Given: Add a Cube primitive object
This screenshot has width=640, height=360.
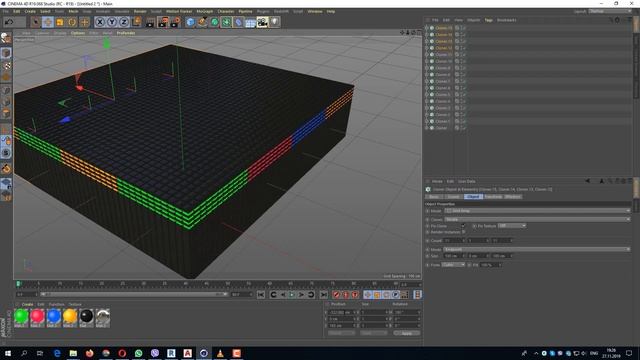Looking at the screenshot, I should point(191,22).
